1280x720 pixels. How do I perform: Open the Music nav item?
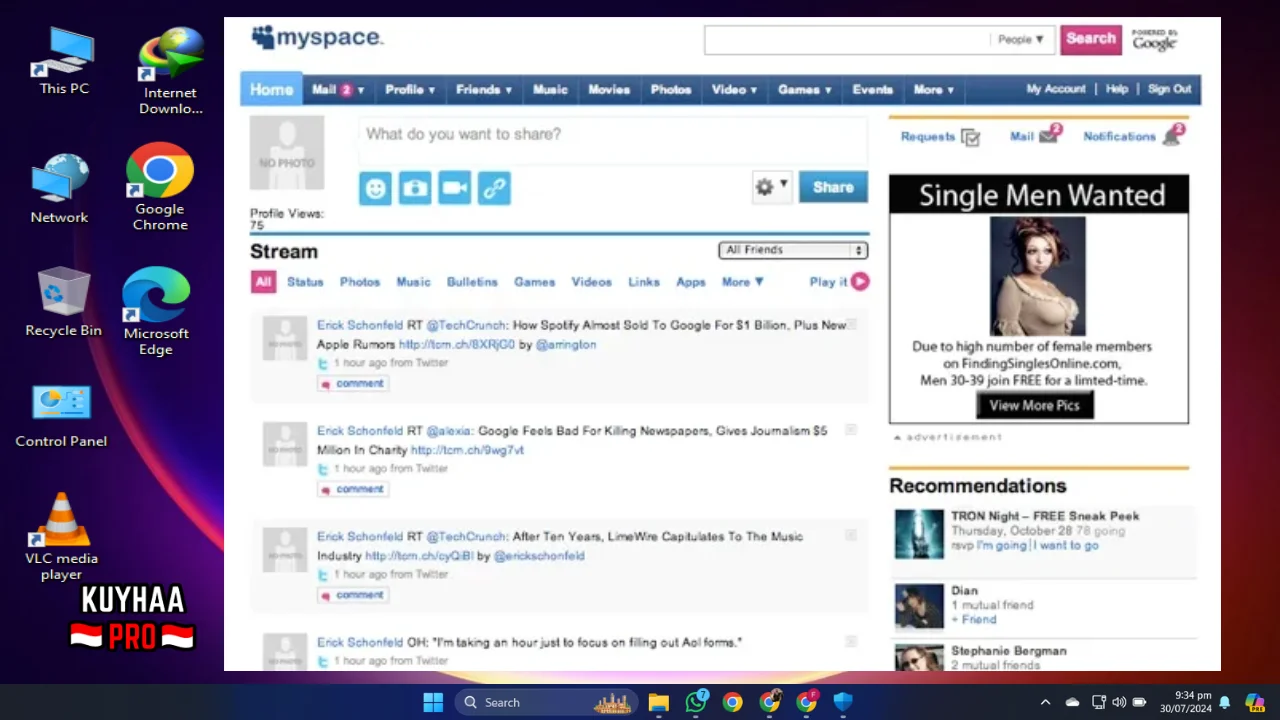(x=550, y=89)
